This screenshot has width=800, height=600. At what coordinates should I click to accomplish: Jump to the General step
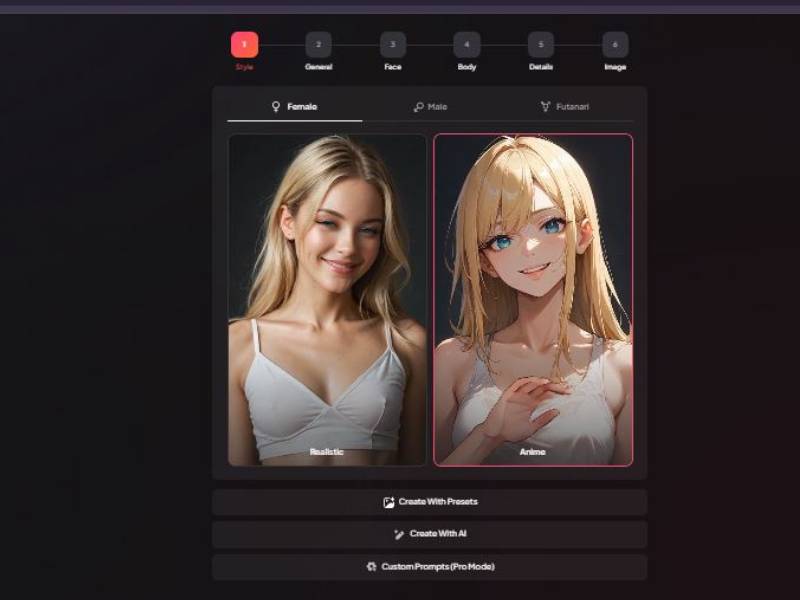tap(318, 45)
